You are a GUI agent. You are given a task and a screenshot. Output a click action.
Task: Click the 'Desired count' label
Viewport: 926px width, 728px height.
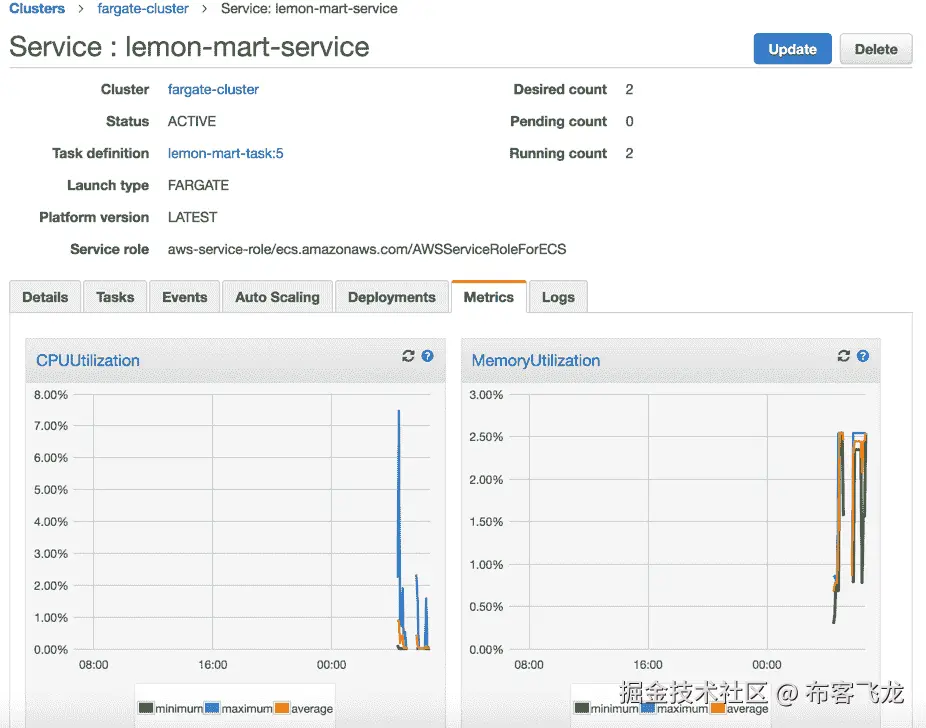pos(560,89)
